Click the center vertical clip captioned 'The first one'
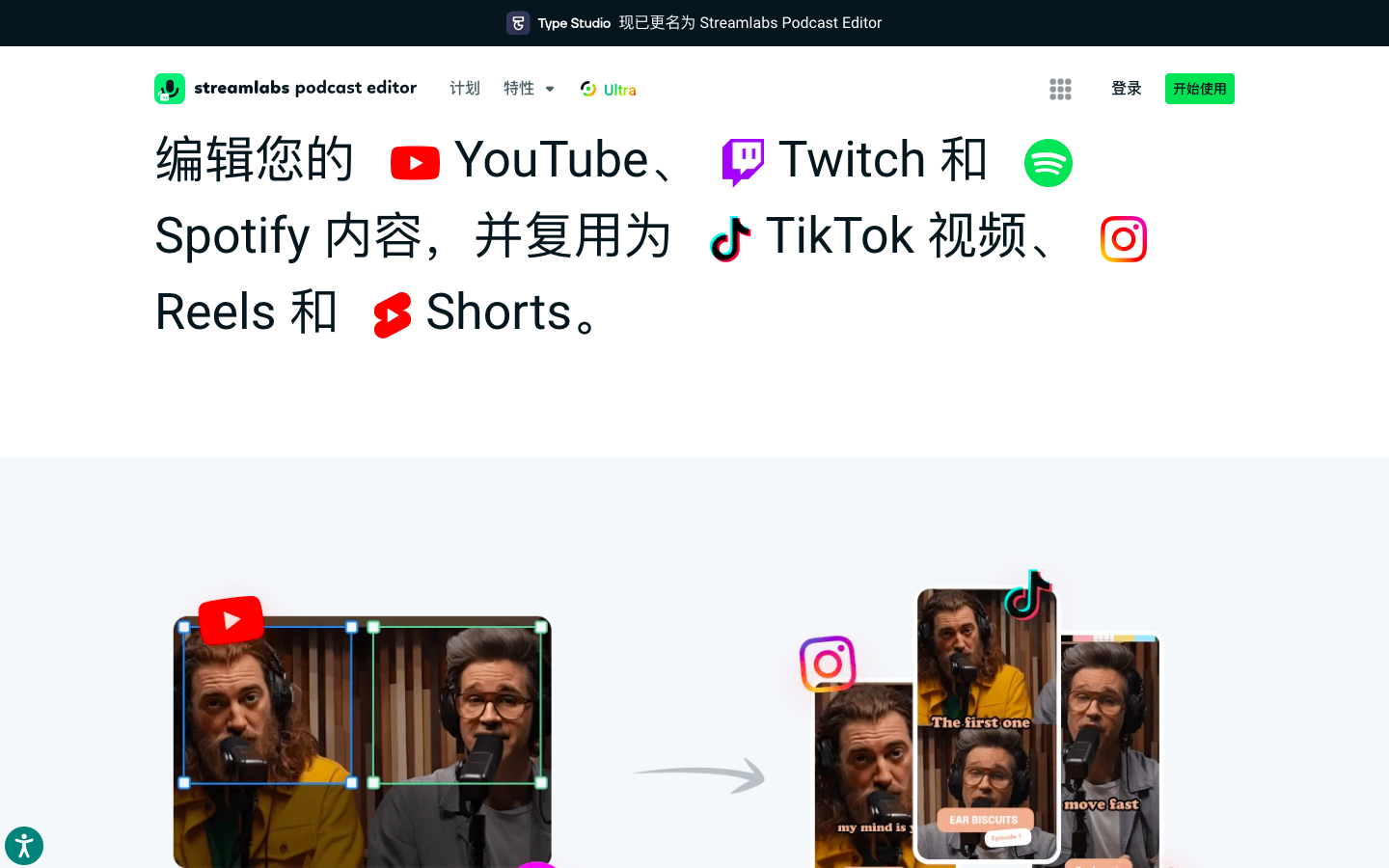Viewport: 1389px width, 868px height. [987, 723]
